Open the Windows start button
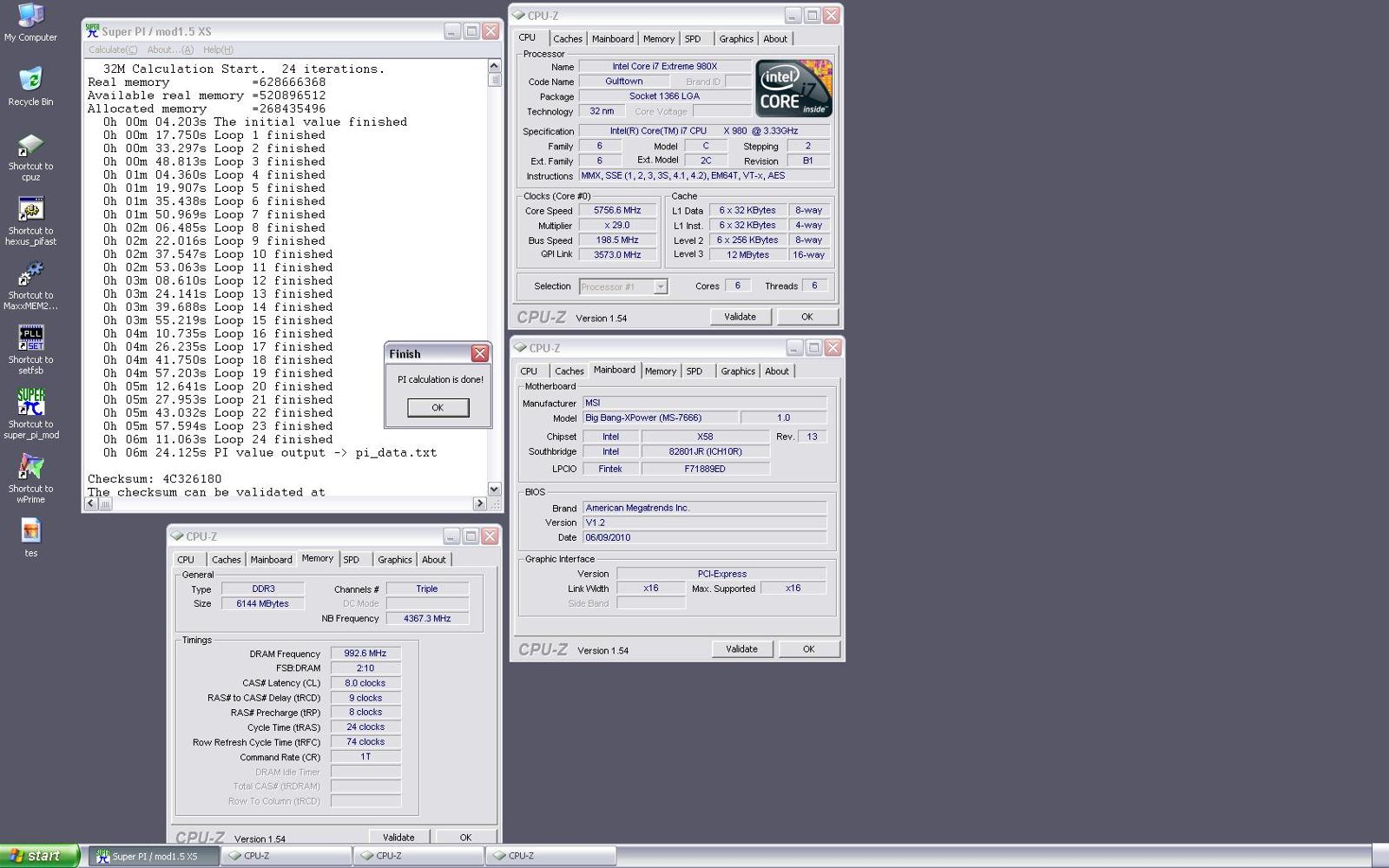Screen dimensions: 1389x868 [39, 856]
